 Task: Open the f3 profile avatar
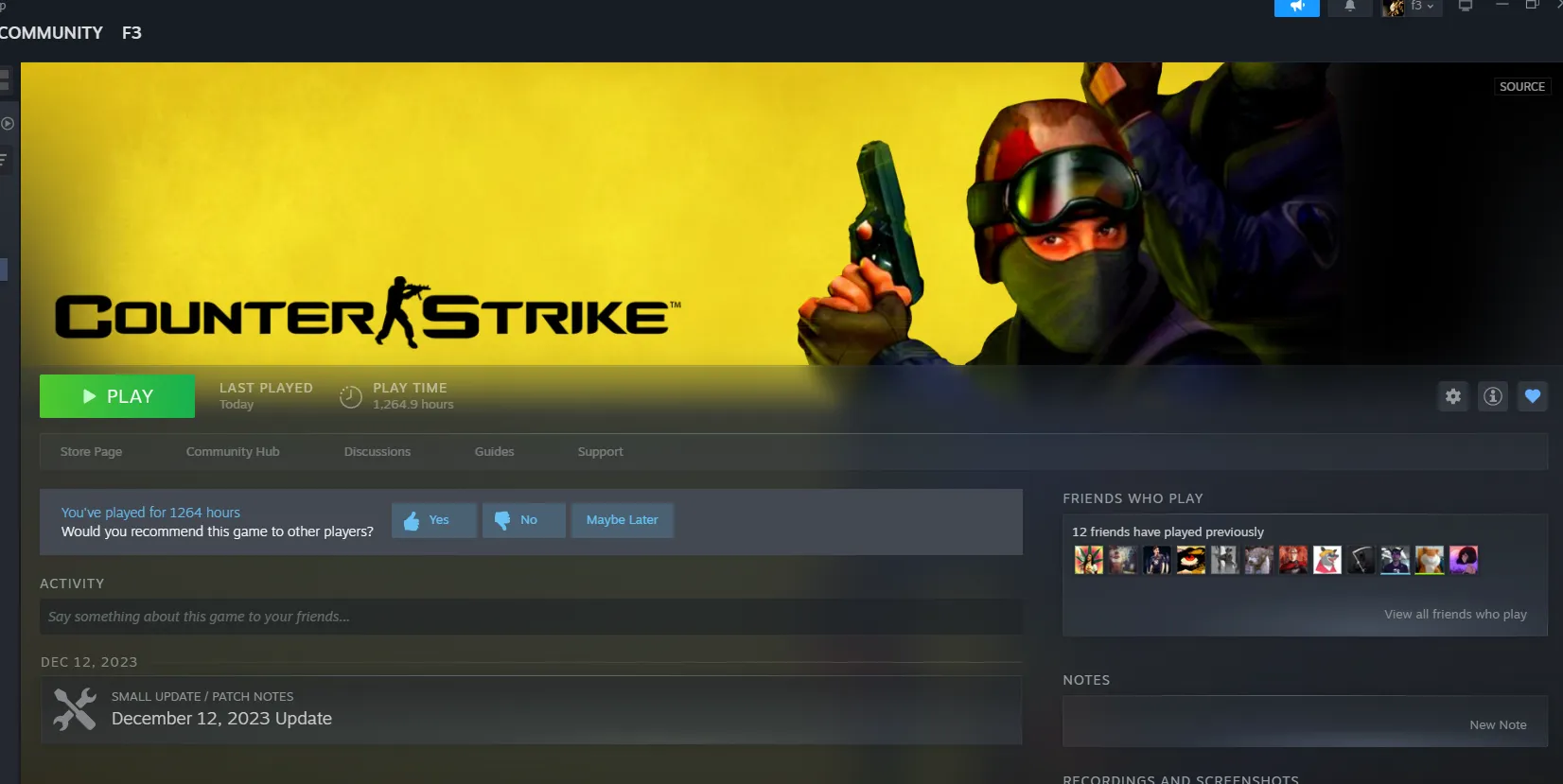tap(1393, 8)
